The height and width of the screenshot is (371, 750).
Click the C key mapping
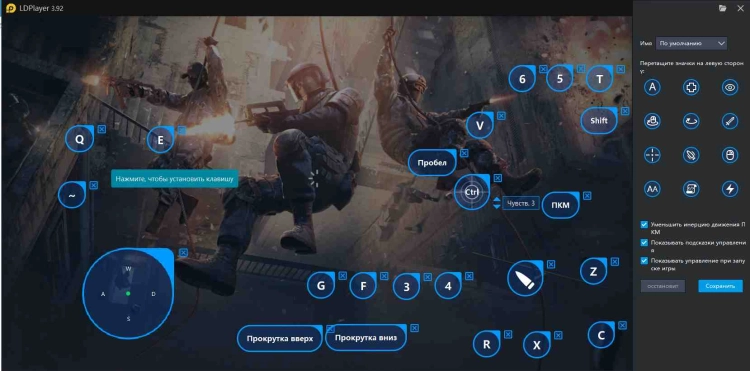601,335
